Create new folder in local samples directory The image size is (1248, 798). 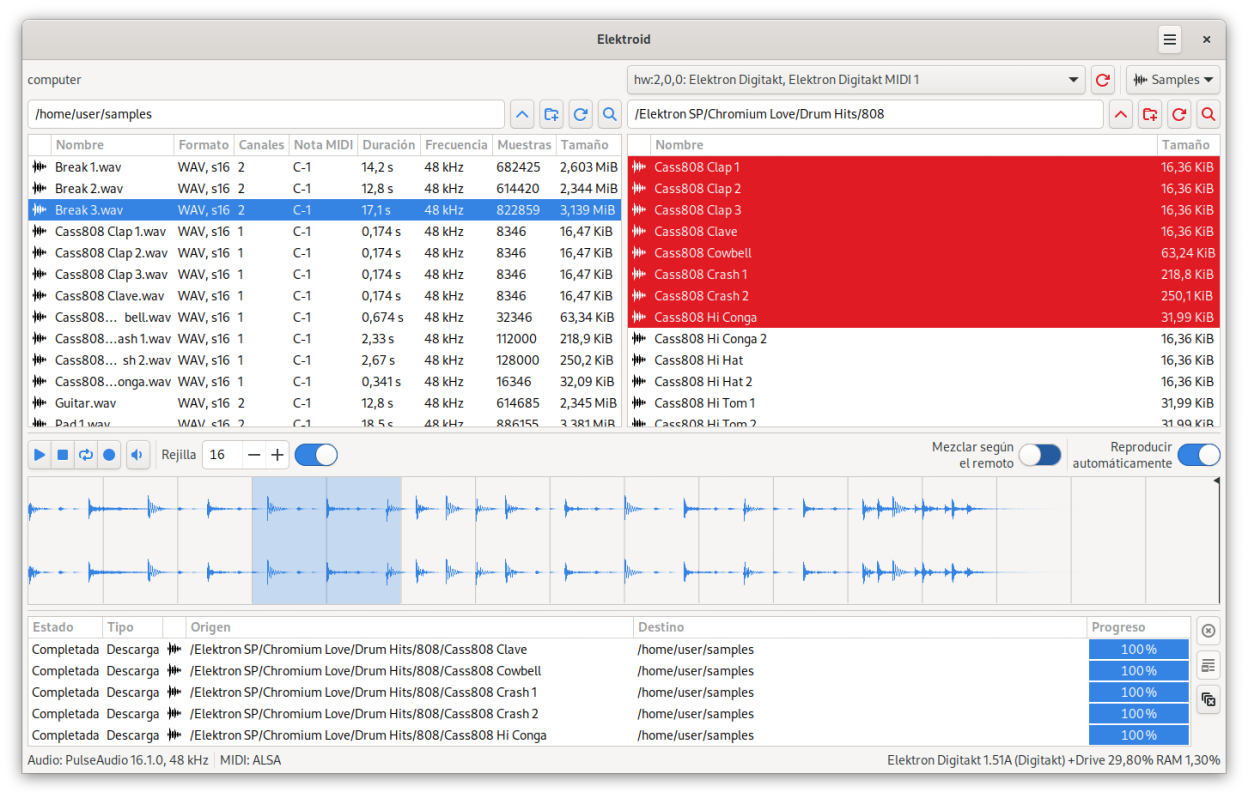tap(551, 114)
